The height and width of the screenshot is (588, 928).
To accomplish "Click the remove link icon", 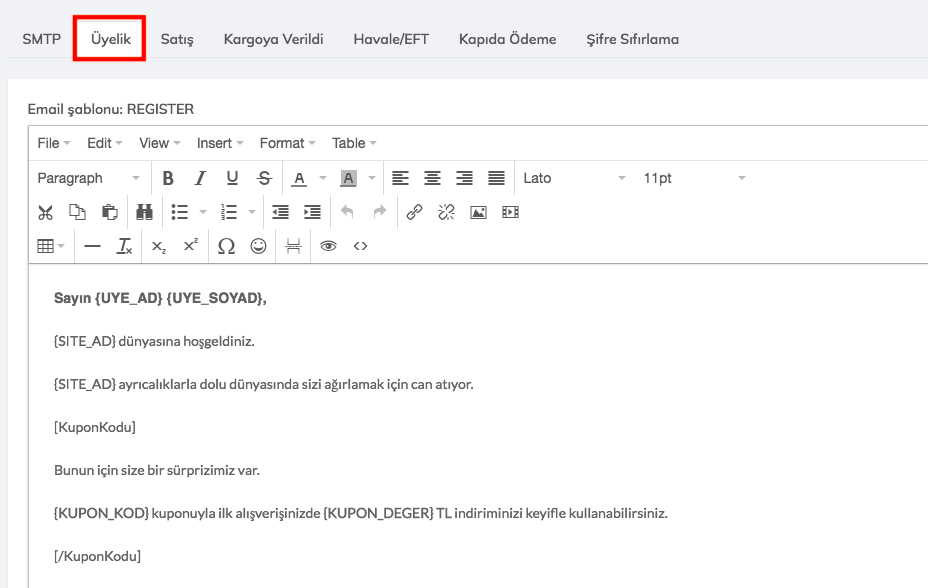I will pos(446,212).
